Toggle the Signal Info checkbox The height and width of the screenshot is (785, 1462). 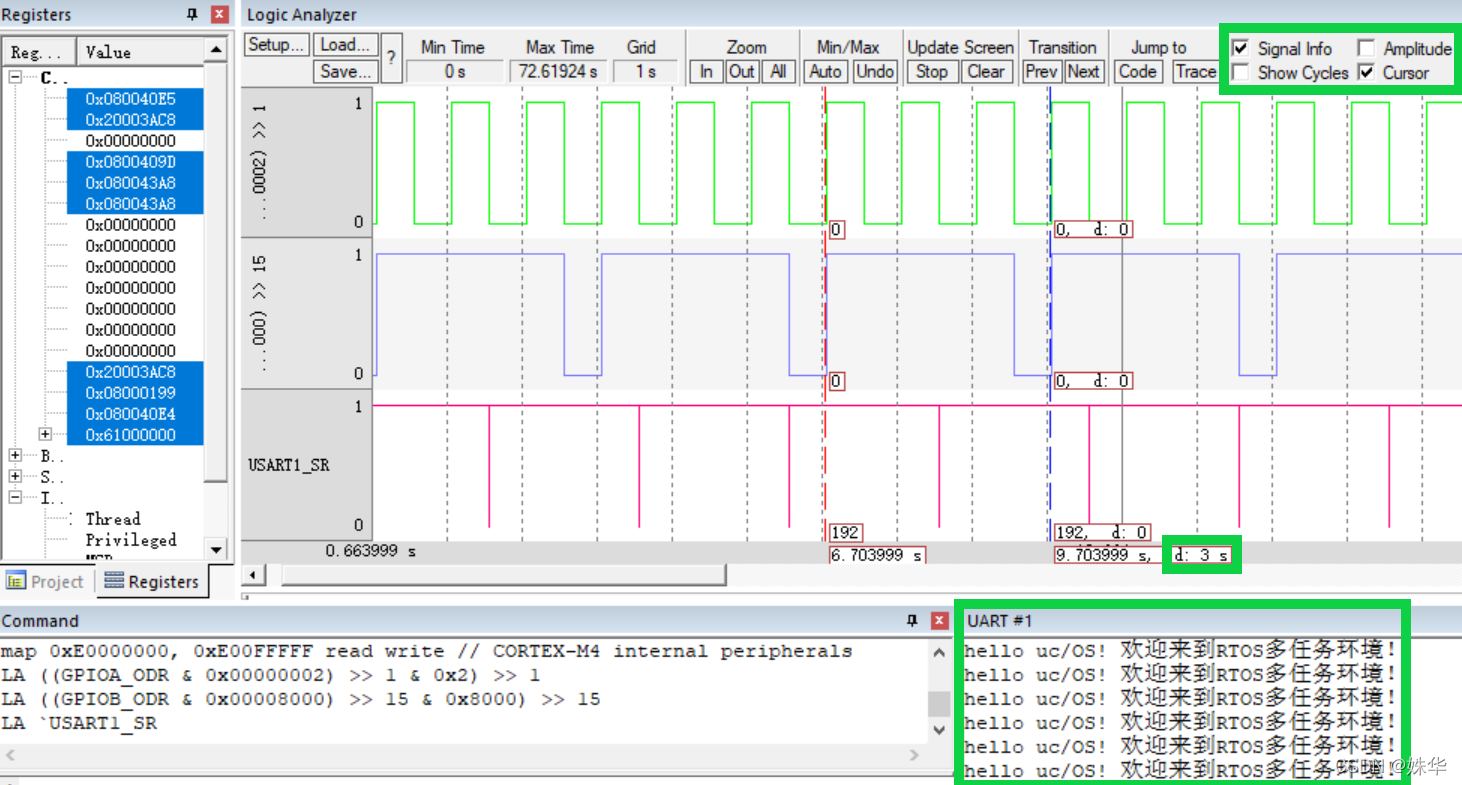1240,48
